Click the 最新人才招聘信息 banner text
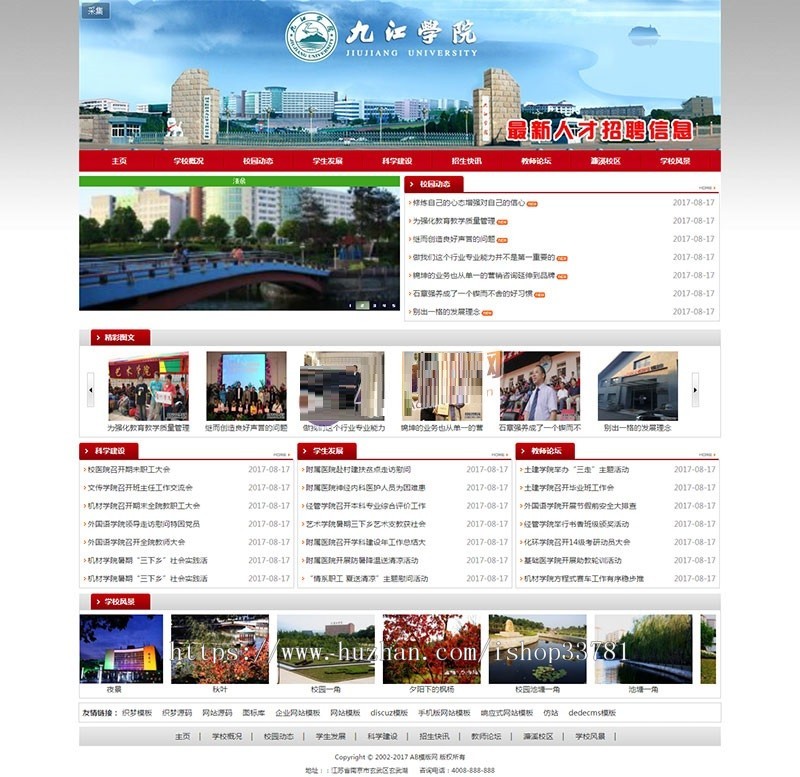Viewport: 800px width, 777px height. pyautogui.click(x=599, y=131)
